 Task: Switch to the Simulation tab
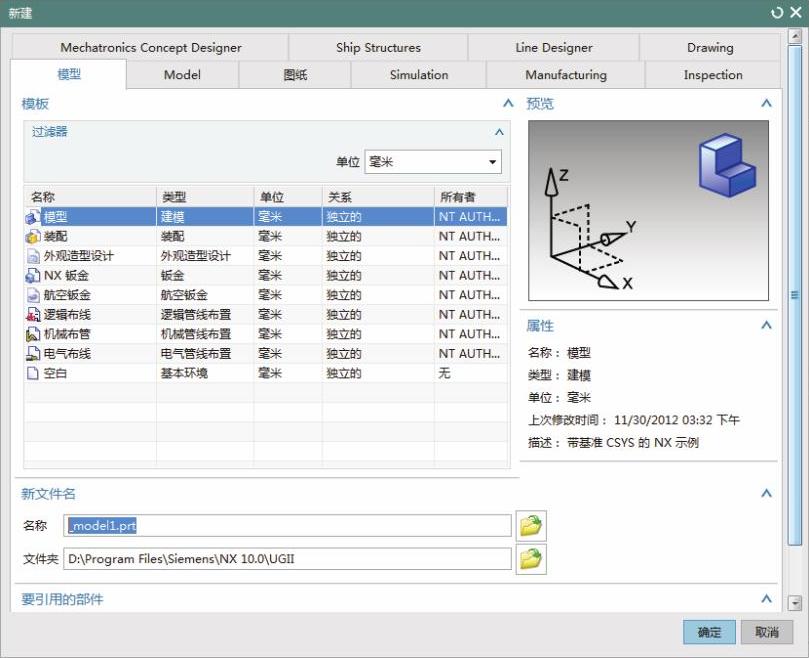coord(419,75)
